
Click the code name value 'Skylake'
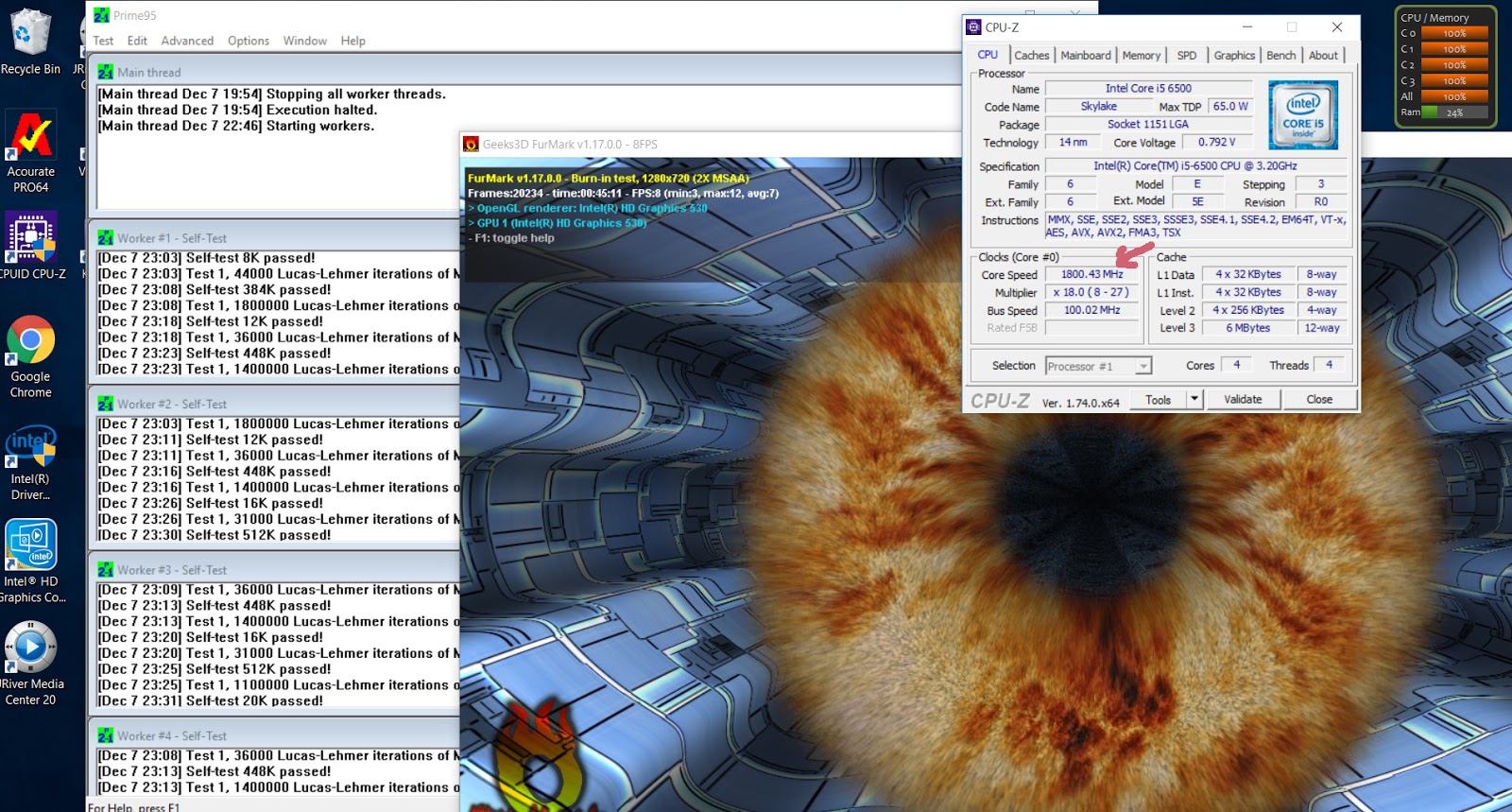(x=1098, y=107)
